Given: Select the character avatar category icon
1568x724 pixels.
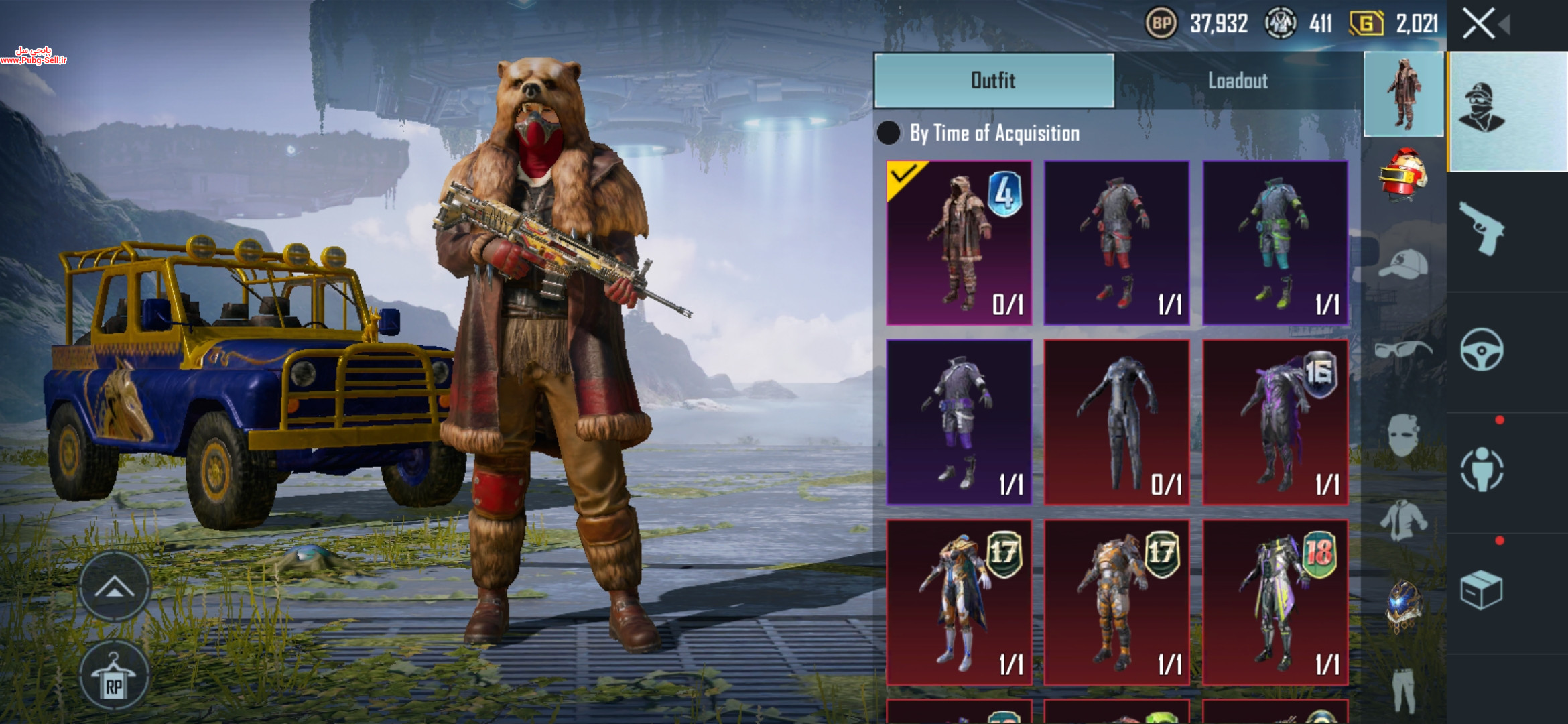Looking at the screenshot, I should click(1482, 108).
